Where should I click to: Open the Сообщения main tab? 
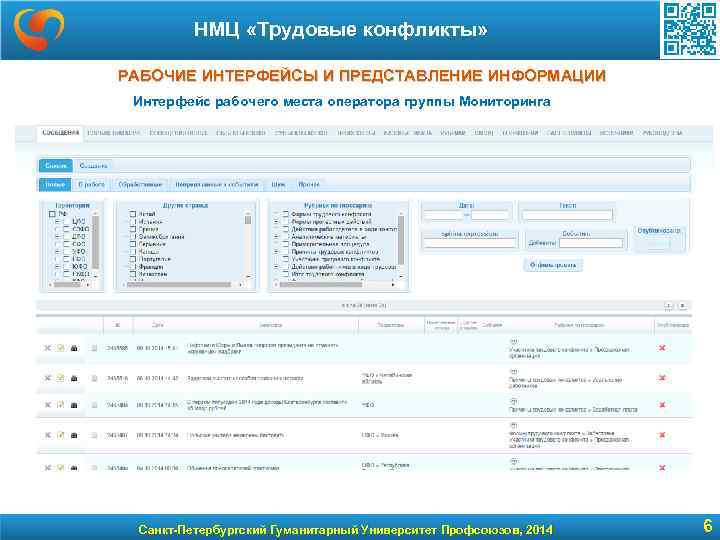tap(60, 133)
